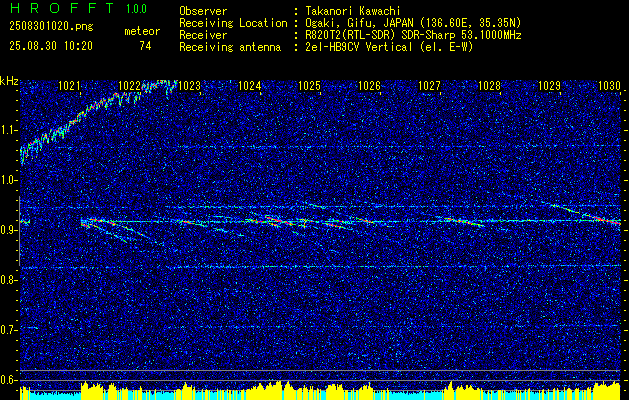The image size is (629, 400).
Task: Click time marker 1026
Action: tap(369, 85)
